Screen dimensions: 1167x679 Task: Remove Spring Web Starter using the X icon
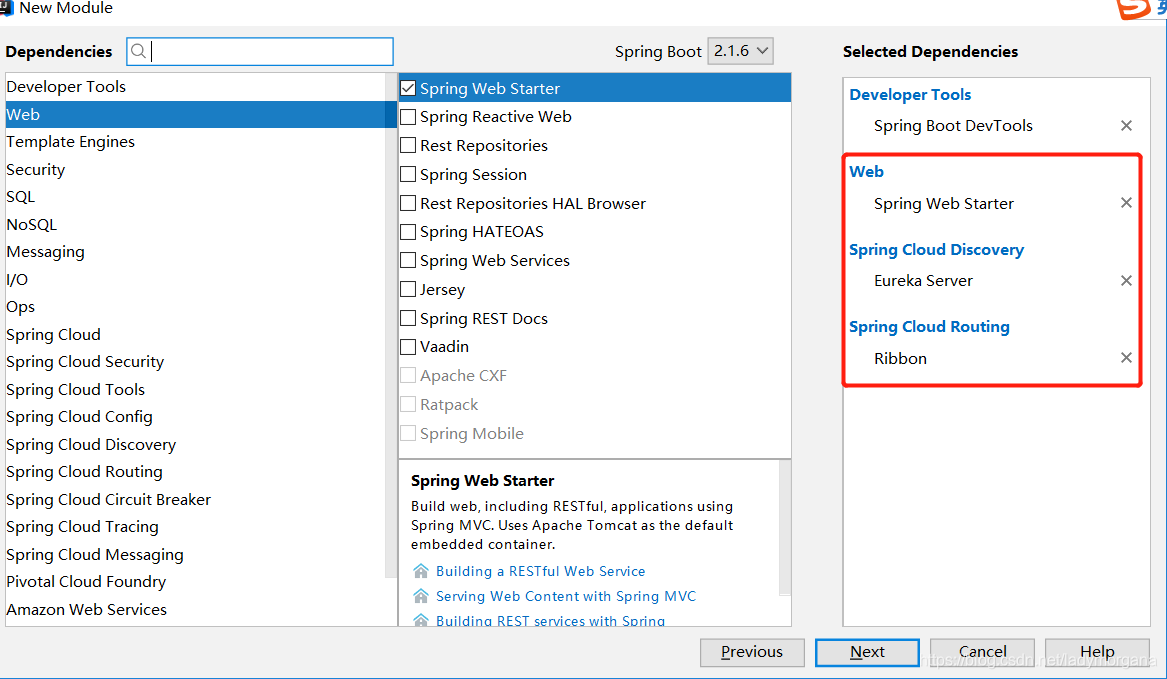(1126, 203)
